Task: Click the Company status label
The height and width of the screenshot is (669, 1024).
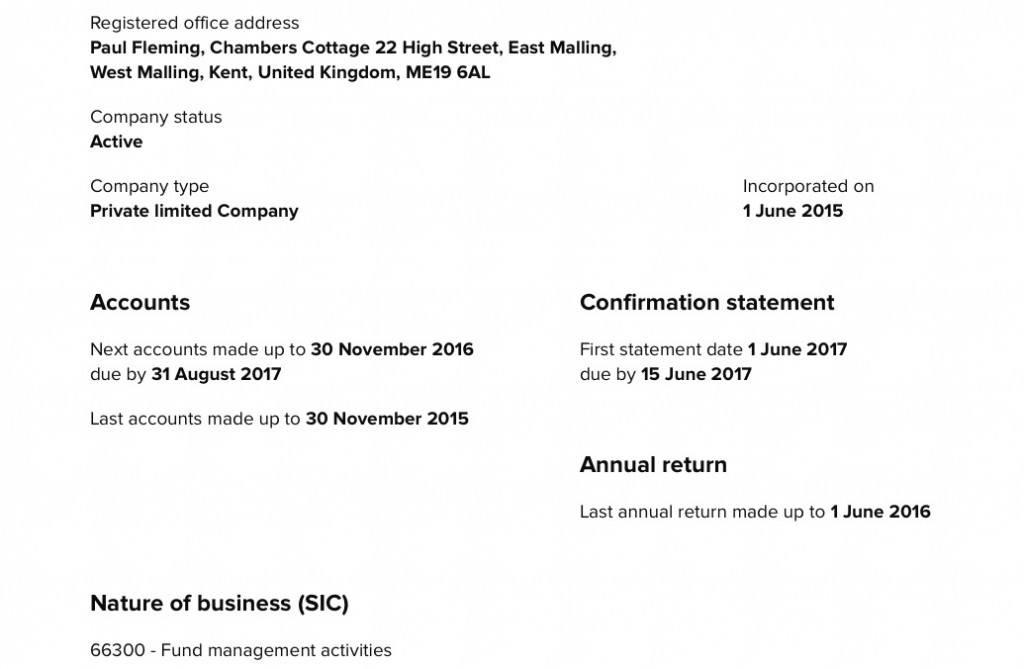Action: pyautogui.click(x=156, y=117)
